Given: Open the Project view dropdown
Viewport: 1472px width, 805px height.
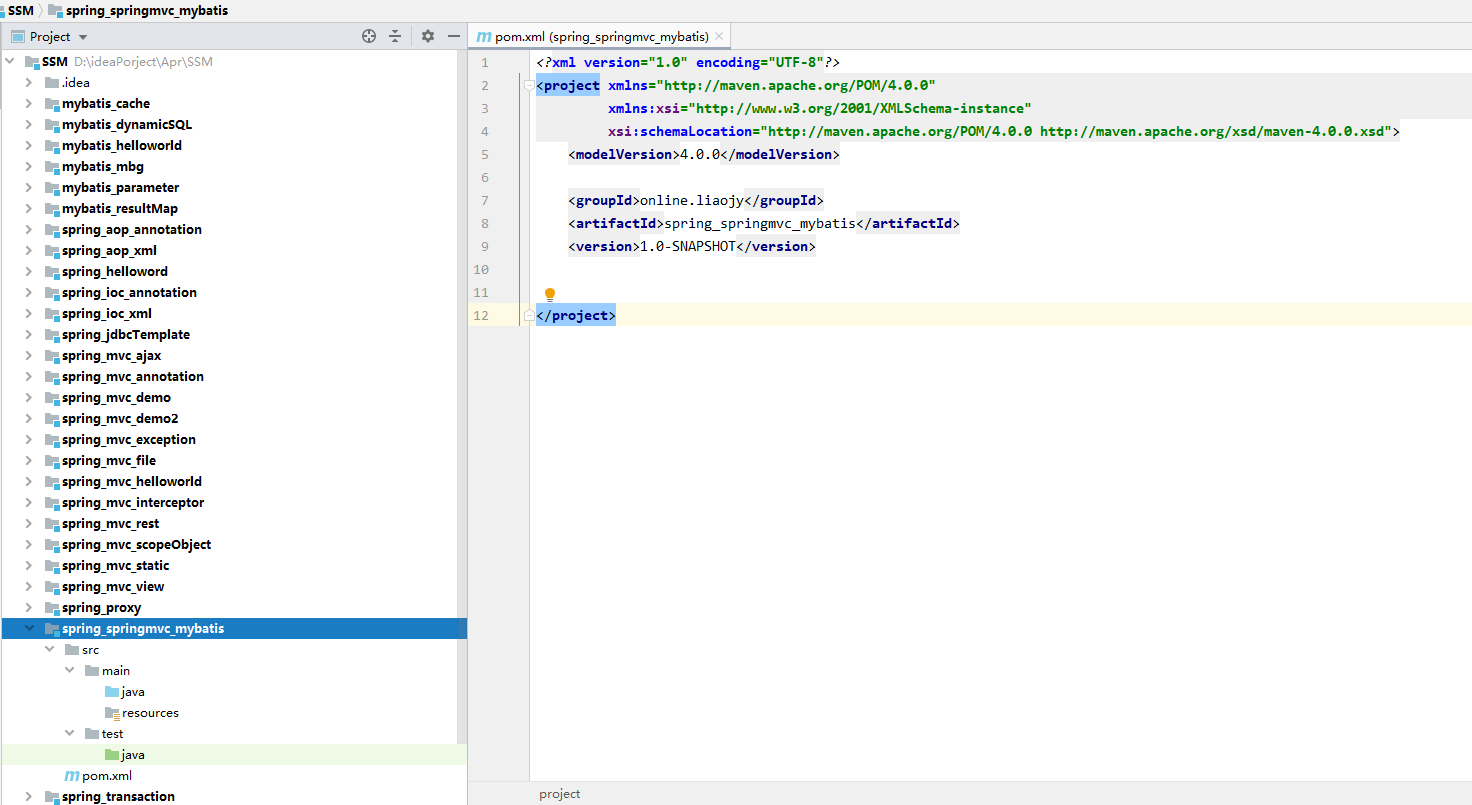Looking at the screenshot, I should (x=83, y=37).
